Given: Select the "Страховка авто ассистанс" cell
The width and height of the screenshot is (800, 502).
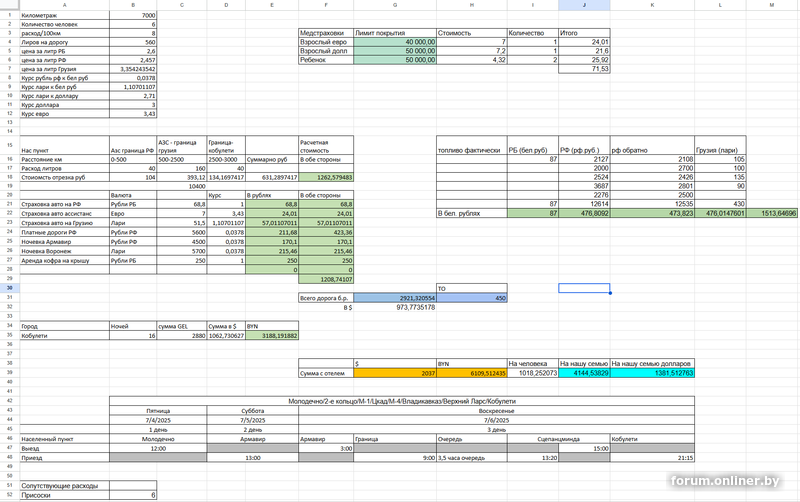Looking at the screenshot, I should click(64, 214).
